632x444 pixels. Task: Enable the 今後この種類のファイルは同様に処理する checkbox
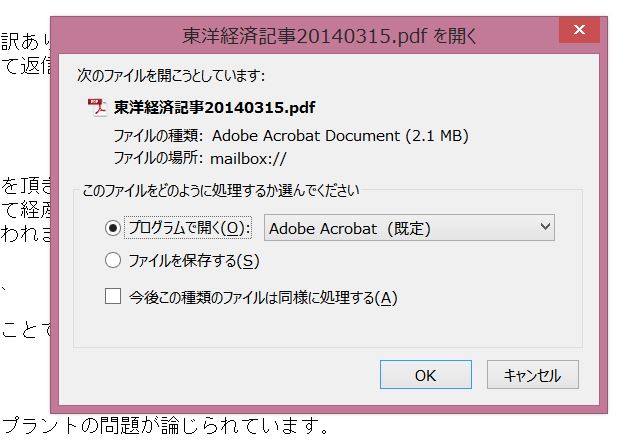click(113, 297)
